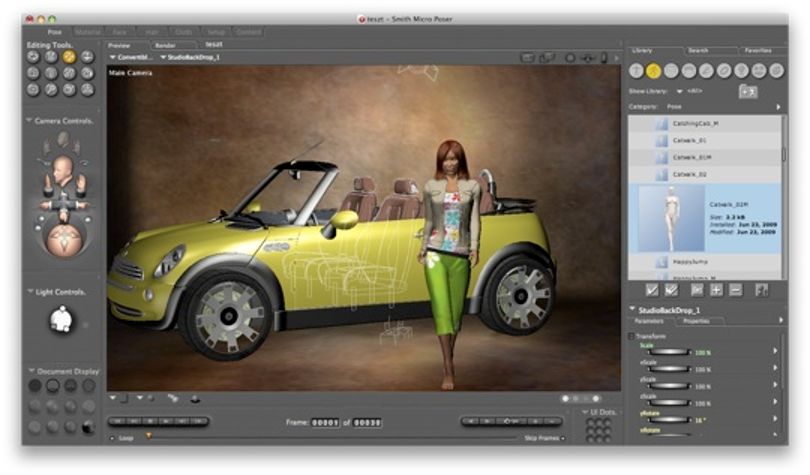Switch to the Properties tab

(696, 321)
